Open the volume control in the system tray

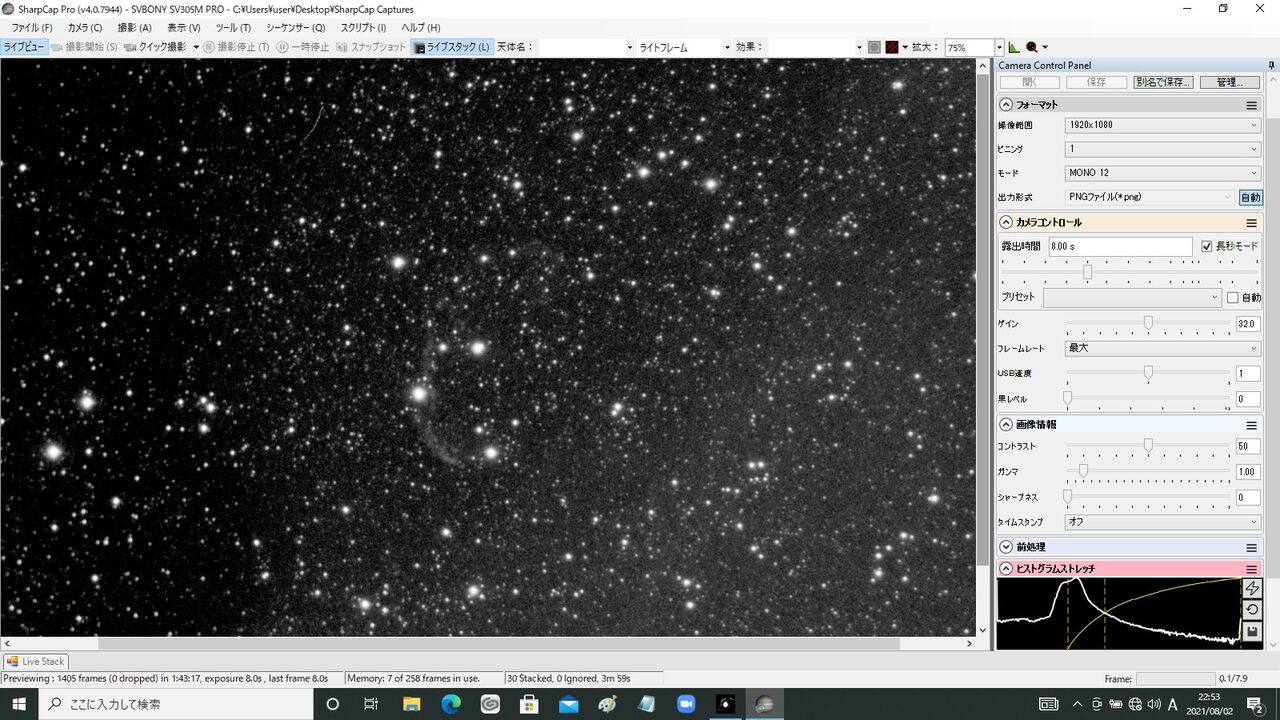[x=1154, y=704]
